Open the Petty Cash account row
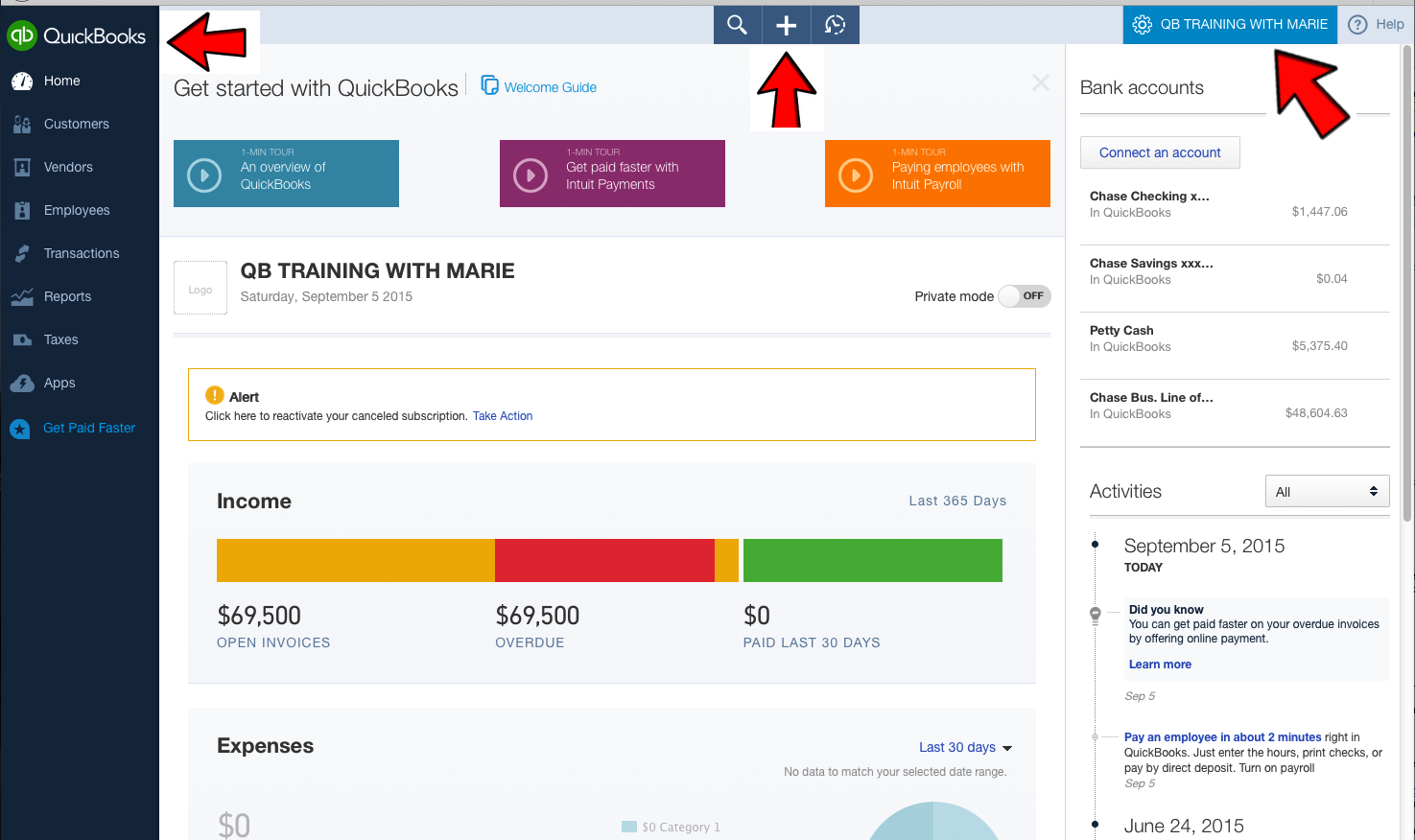 tap(1235, 345)
